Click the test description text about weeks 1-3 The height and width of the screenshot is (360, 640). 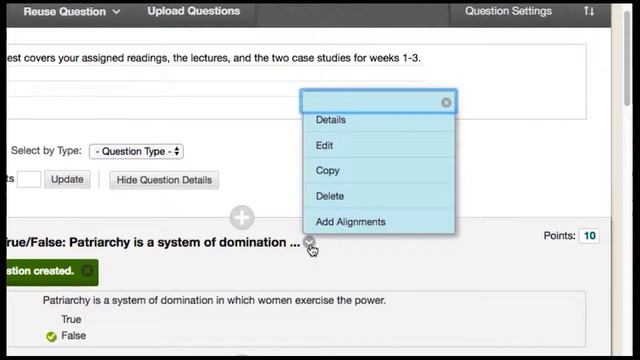213,58
